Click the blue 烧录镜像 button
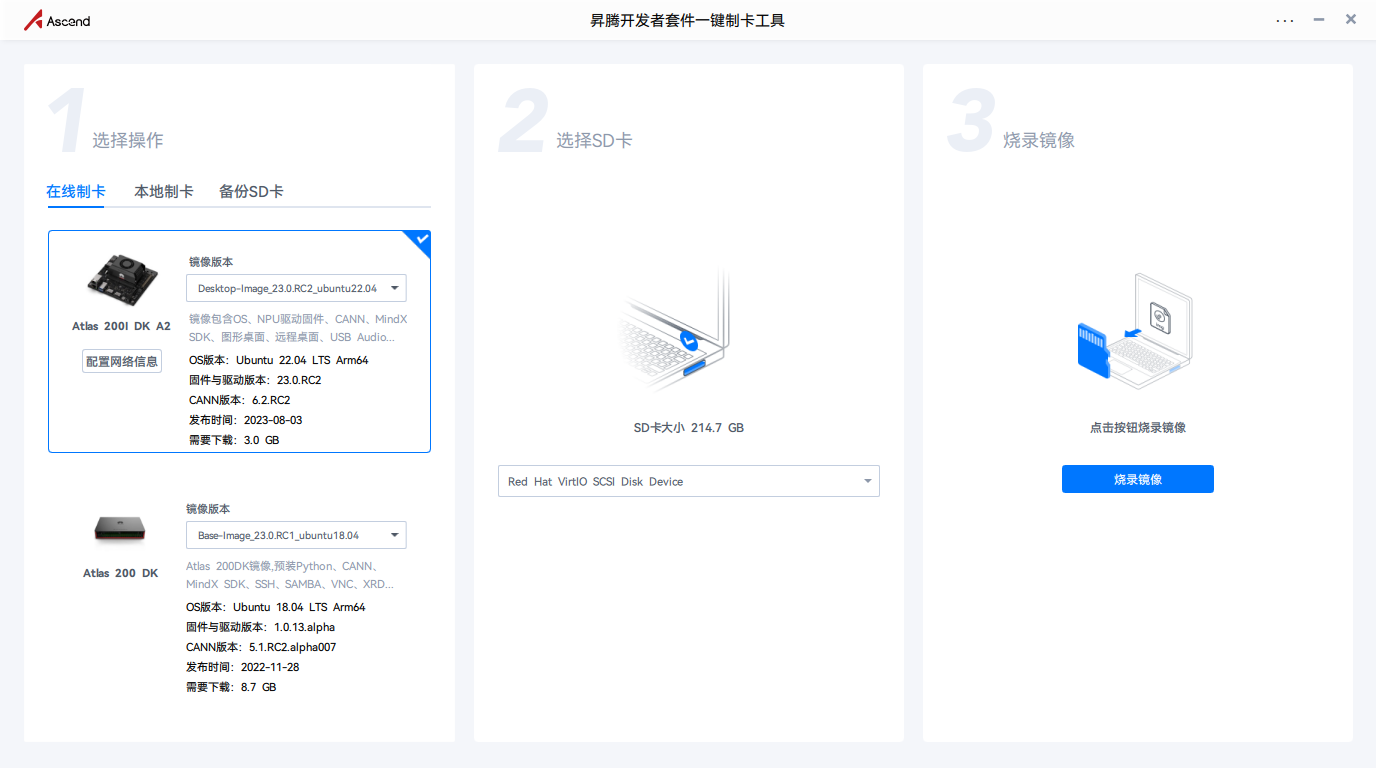This screenshot has height=768, width=1376. coord(1138,479)
